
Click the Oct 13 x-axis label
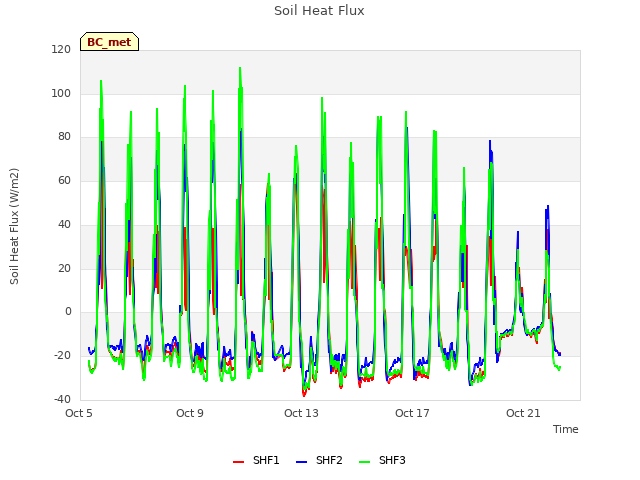(x=301, y=413)
